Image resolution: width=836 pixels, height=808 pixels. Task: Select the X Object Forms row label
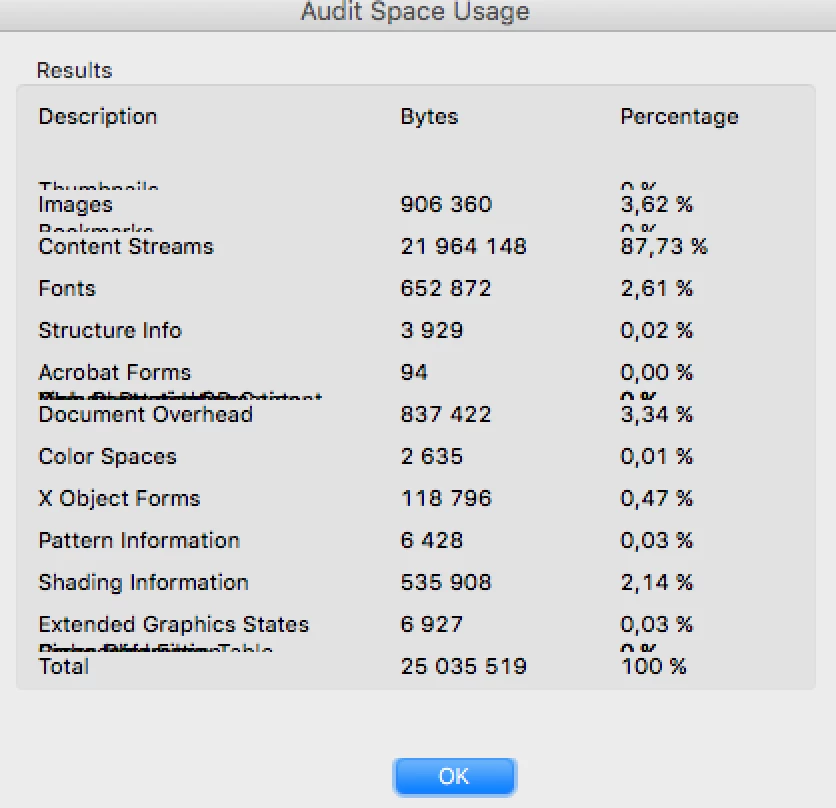119,499
